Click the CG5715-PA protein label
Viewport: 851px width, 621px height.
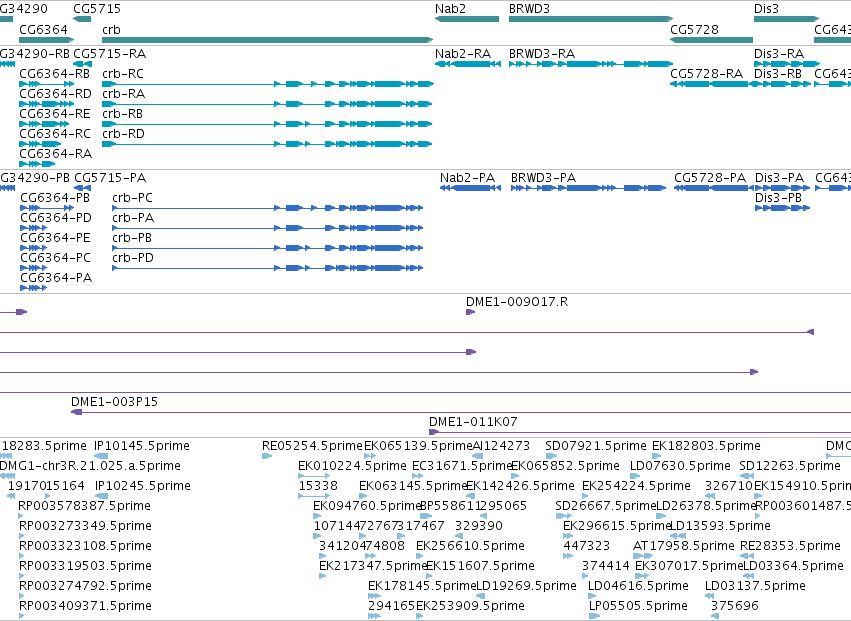pos(110,178)
